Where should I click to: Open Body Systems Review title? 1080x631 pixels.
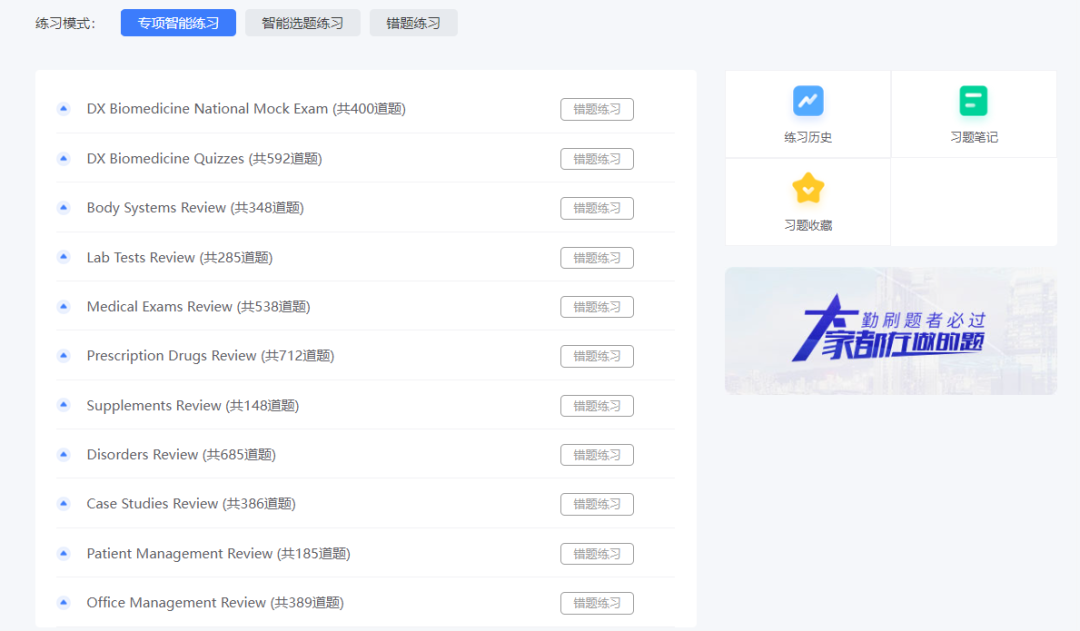195,207
